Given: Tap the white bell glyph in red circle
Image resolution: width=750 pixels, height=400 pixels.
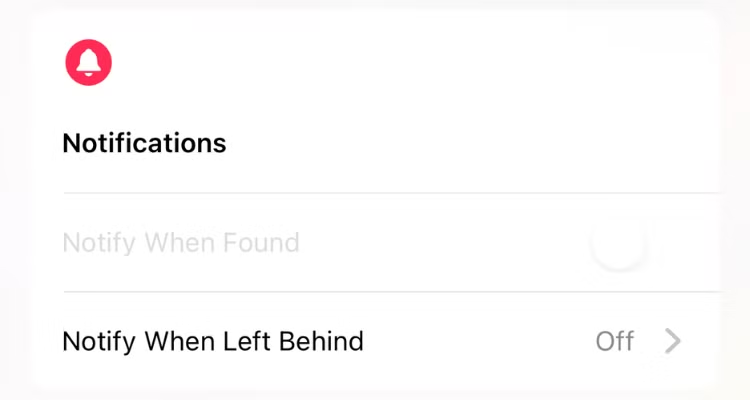Looking at the screenshot, I should click(x=88, y=63).
